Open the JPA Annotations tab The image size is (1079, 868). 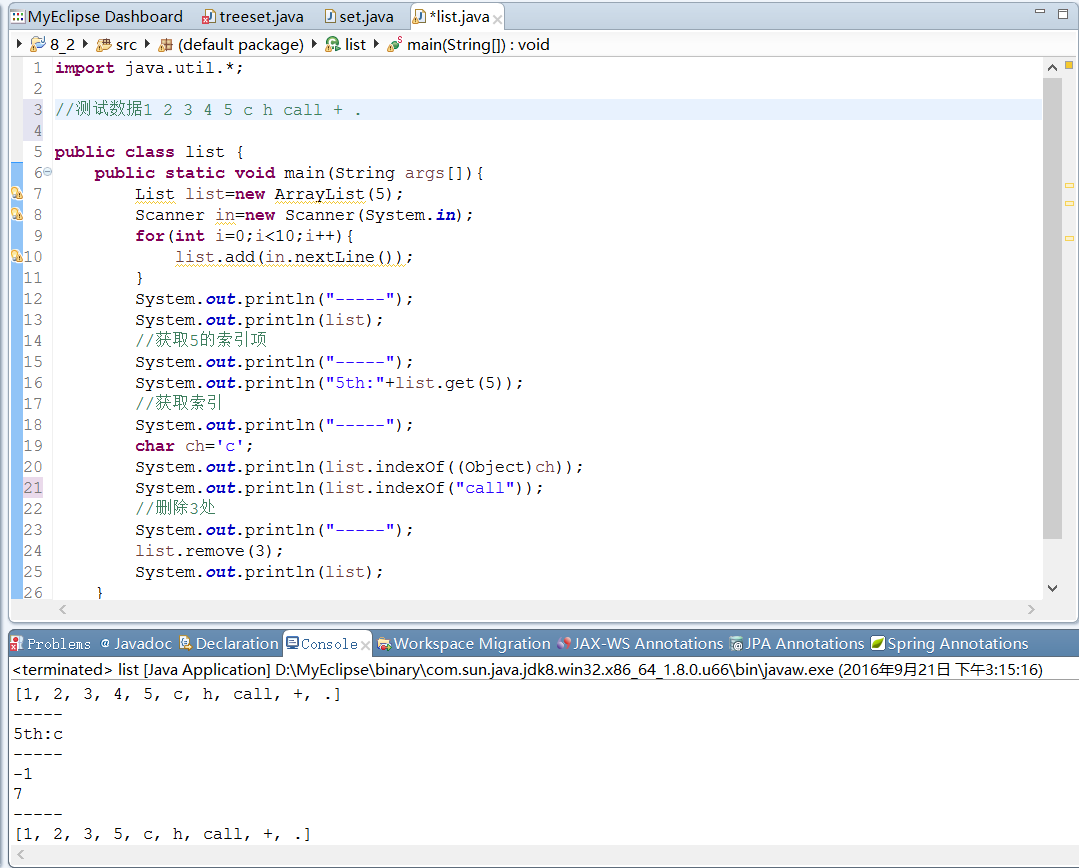[x=797, y=644]
